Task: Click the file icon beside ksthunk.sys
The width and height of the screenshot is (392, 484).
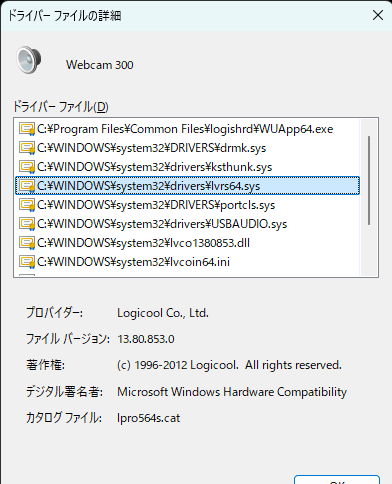Action: (x=27, y=167)
